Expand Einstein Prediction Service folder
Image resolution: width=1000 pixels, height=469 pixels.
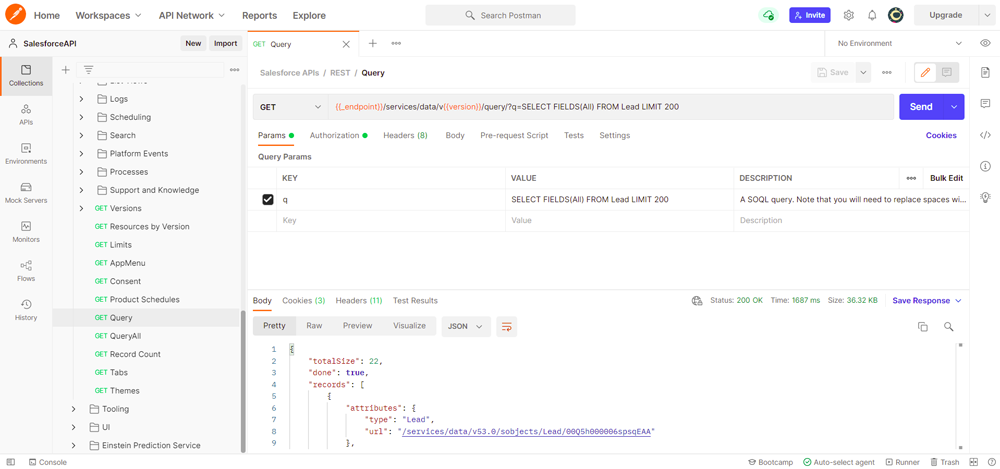(x=73, y=445)
